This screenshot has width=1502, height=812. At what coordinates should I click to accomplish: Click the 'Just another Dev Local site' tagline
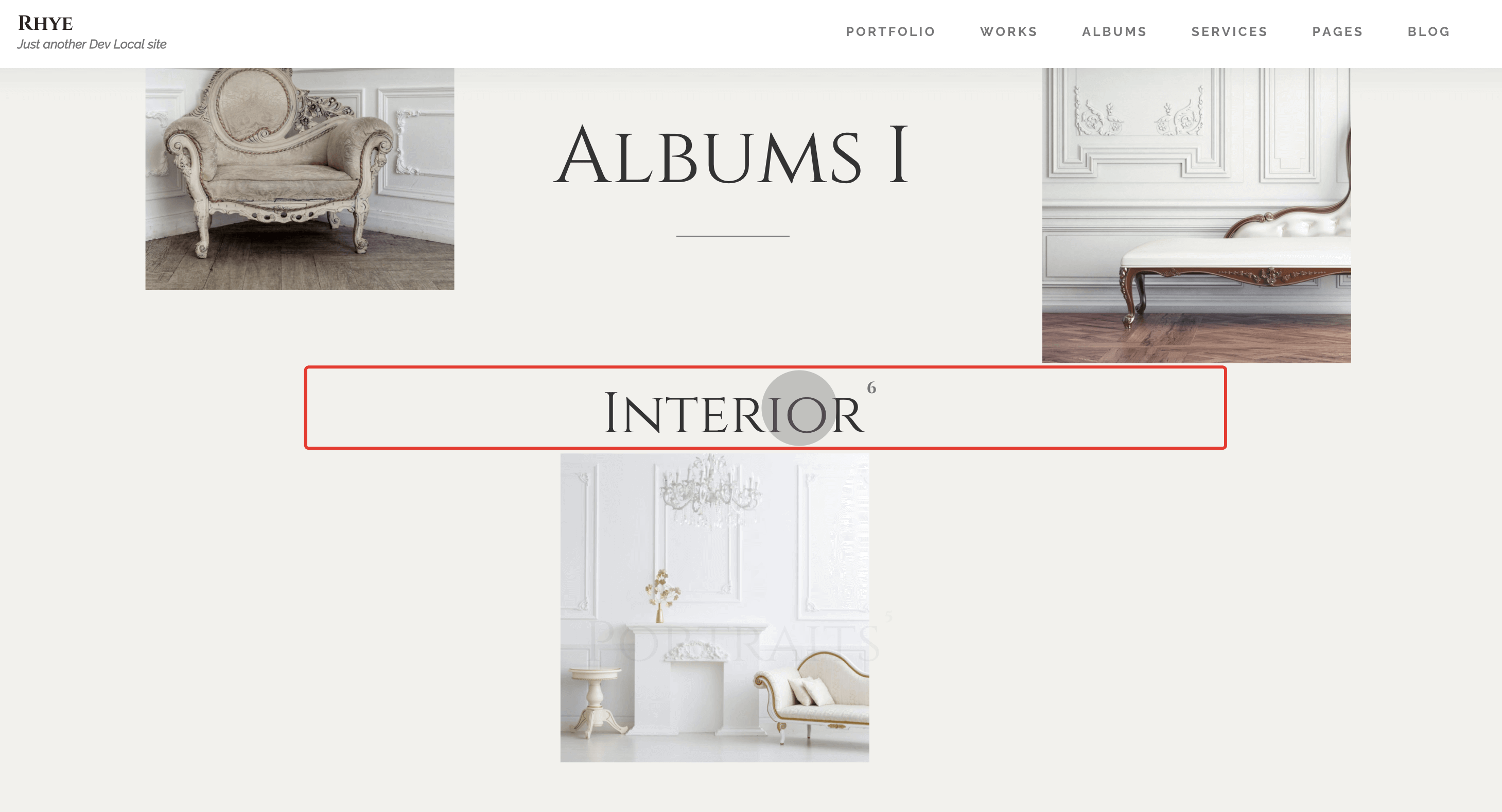click(92, 44)
